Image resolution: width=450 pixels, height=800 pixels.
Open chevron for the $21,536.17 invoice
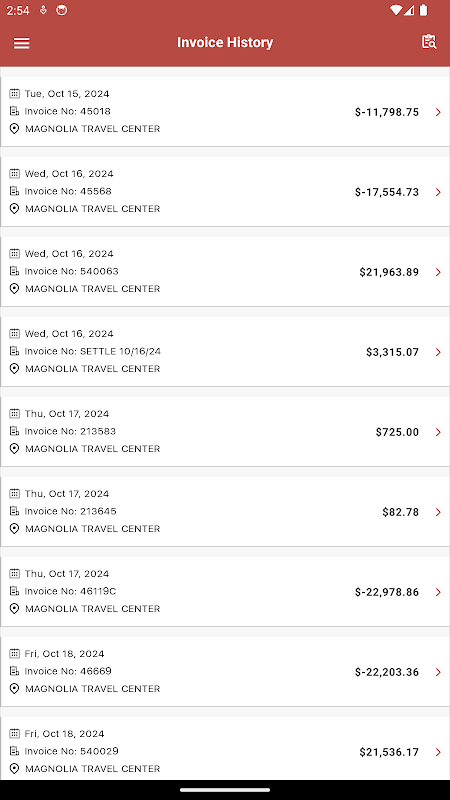pos(438,752)
